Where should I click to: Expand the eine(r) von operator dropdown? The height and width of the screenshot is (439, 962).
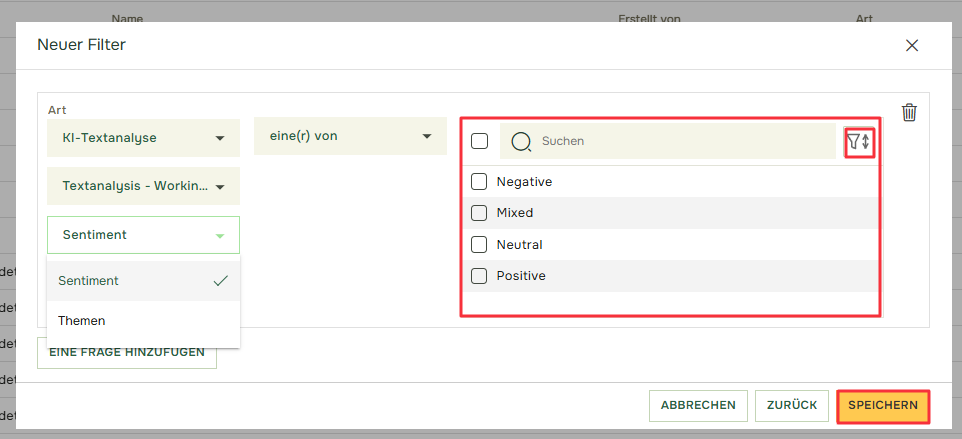[350, 136]
